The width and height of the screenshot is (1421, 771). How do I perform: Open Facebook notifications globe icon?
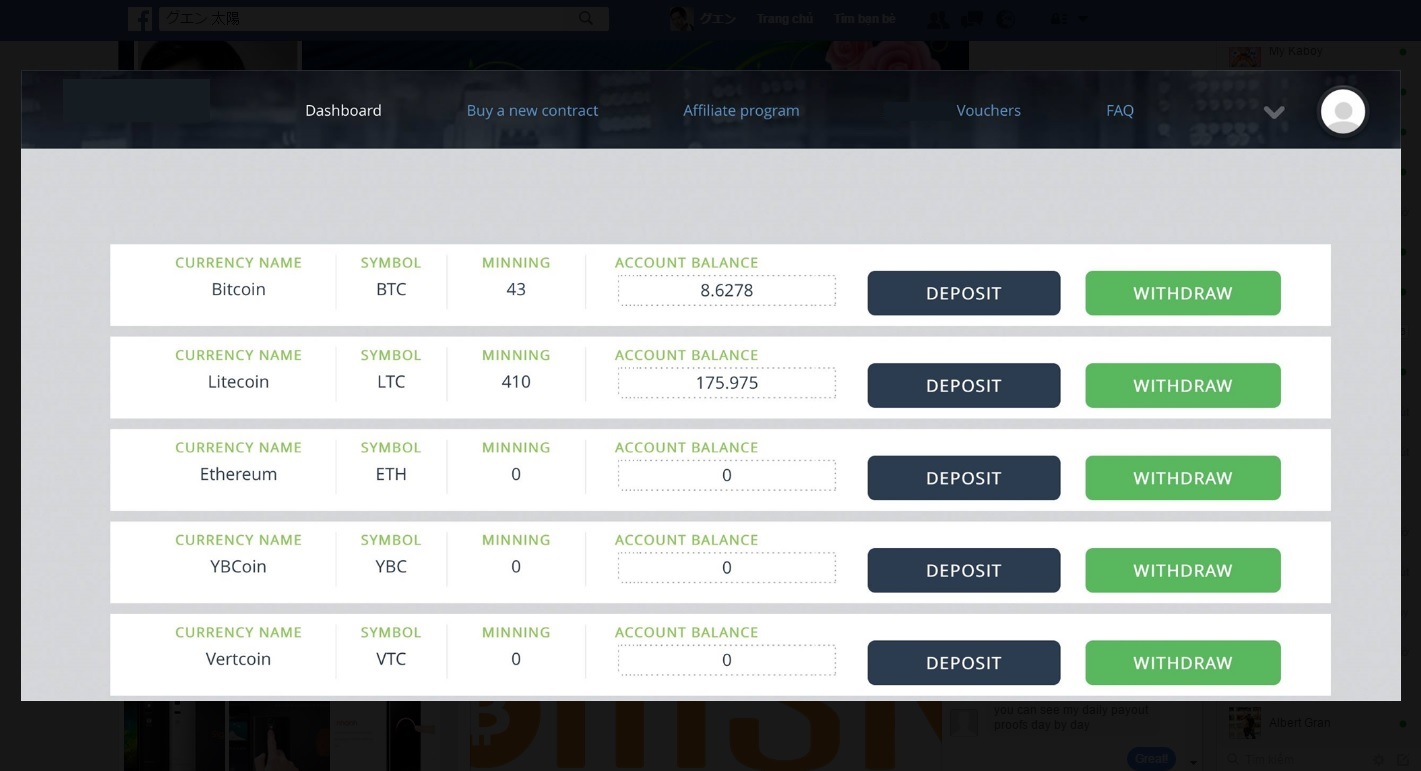[1005, 19]
